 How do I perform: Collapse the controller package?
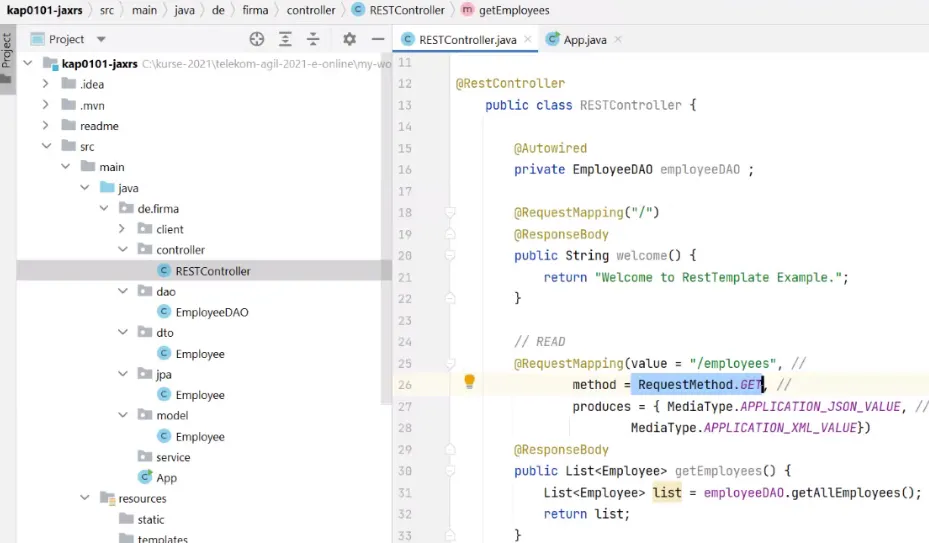pos(123,250)
